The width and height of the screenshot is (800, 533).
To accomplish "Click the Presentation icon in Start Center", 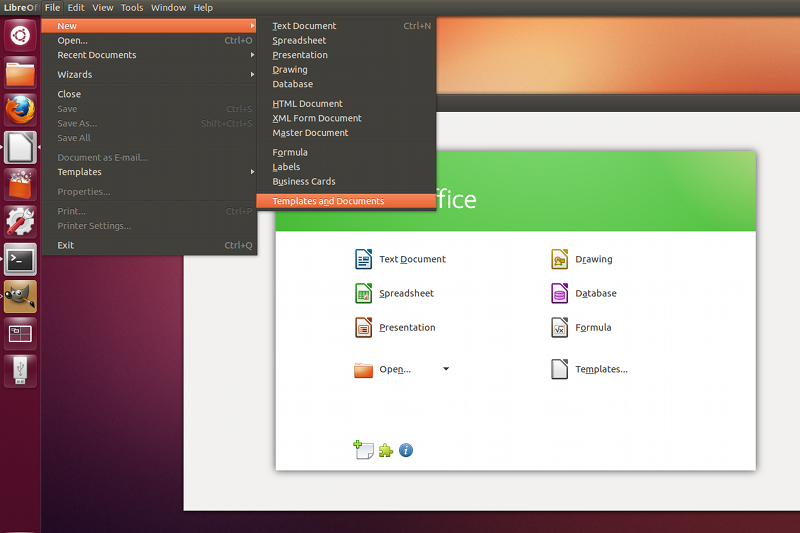I will [x=363, y=327].
